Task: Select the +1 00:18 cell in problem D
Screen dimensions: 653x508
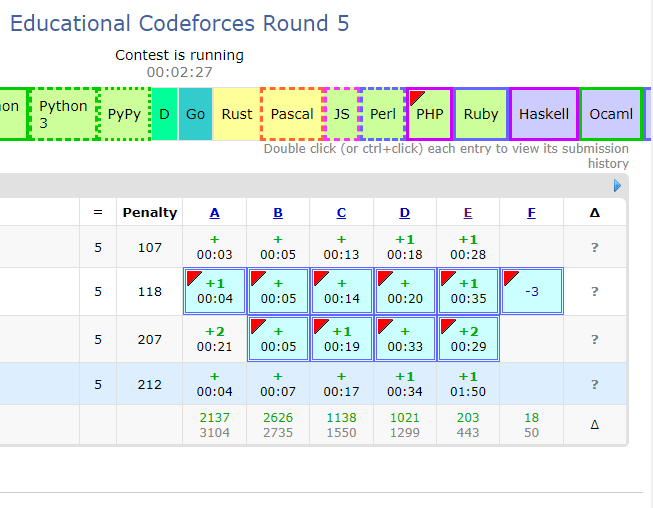Action: pyautogui.click(x=404, y=247)
